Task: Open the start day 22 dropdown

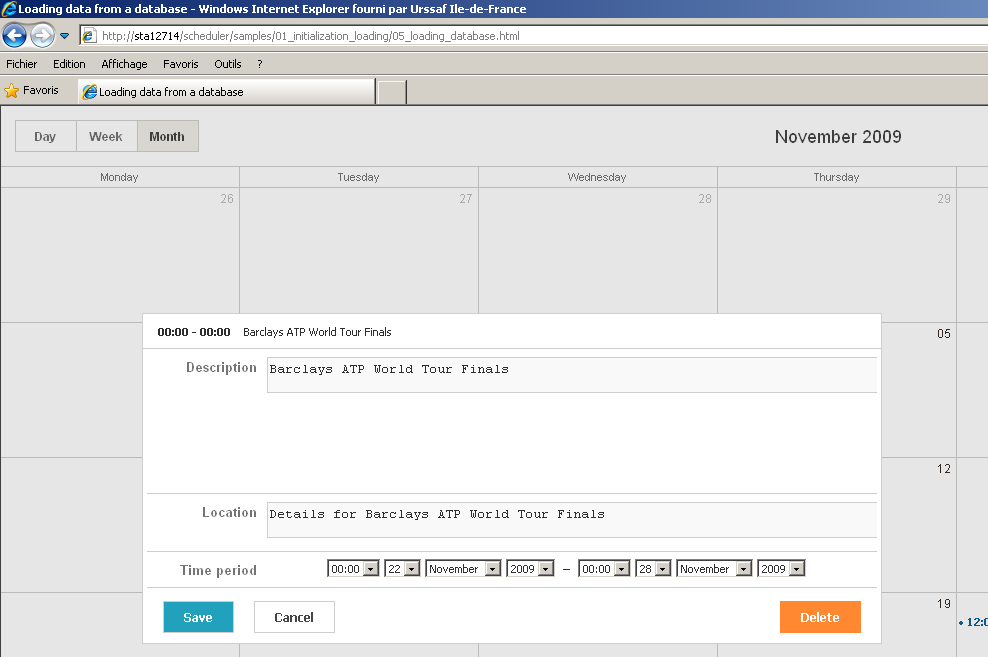Action: click(x=402, y=569)
